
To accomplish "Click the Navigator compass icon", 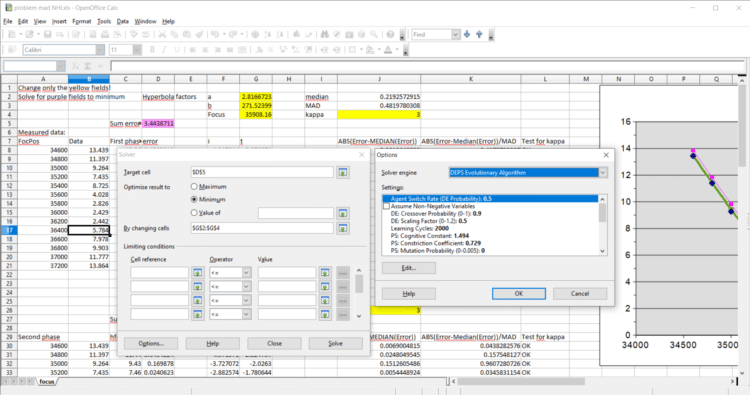I will (x=337, y=34).
